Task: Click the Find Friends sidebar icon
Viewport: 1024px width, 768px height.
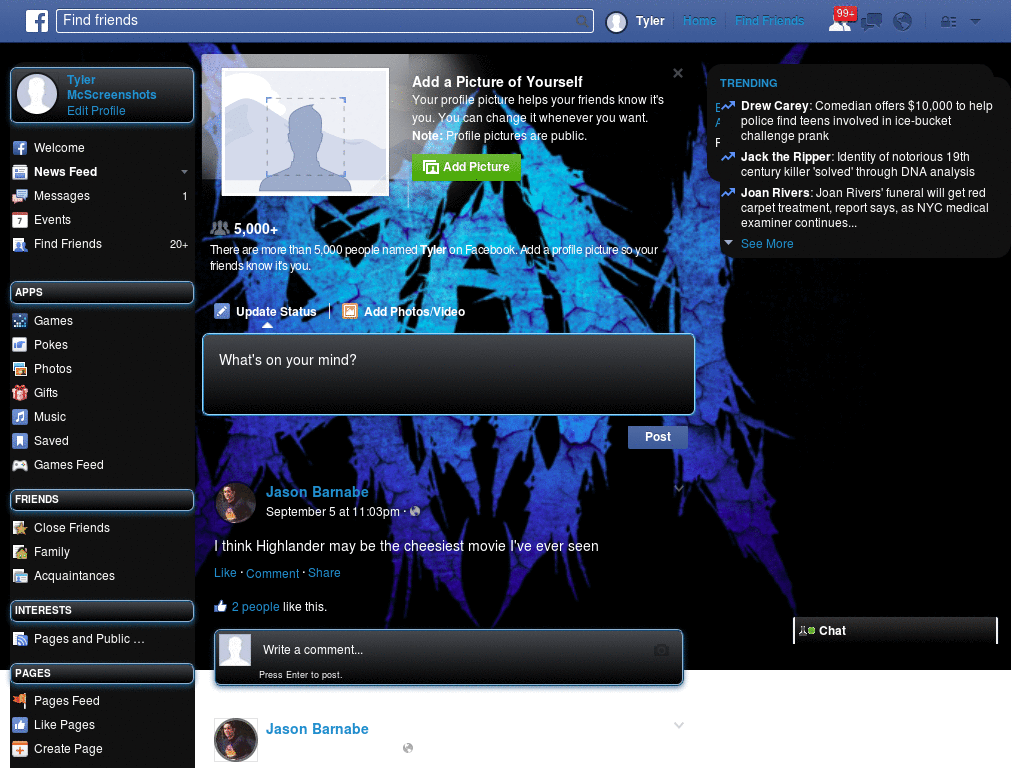Action: [20, 244]
